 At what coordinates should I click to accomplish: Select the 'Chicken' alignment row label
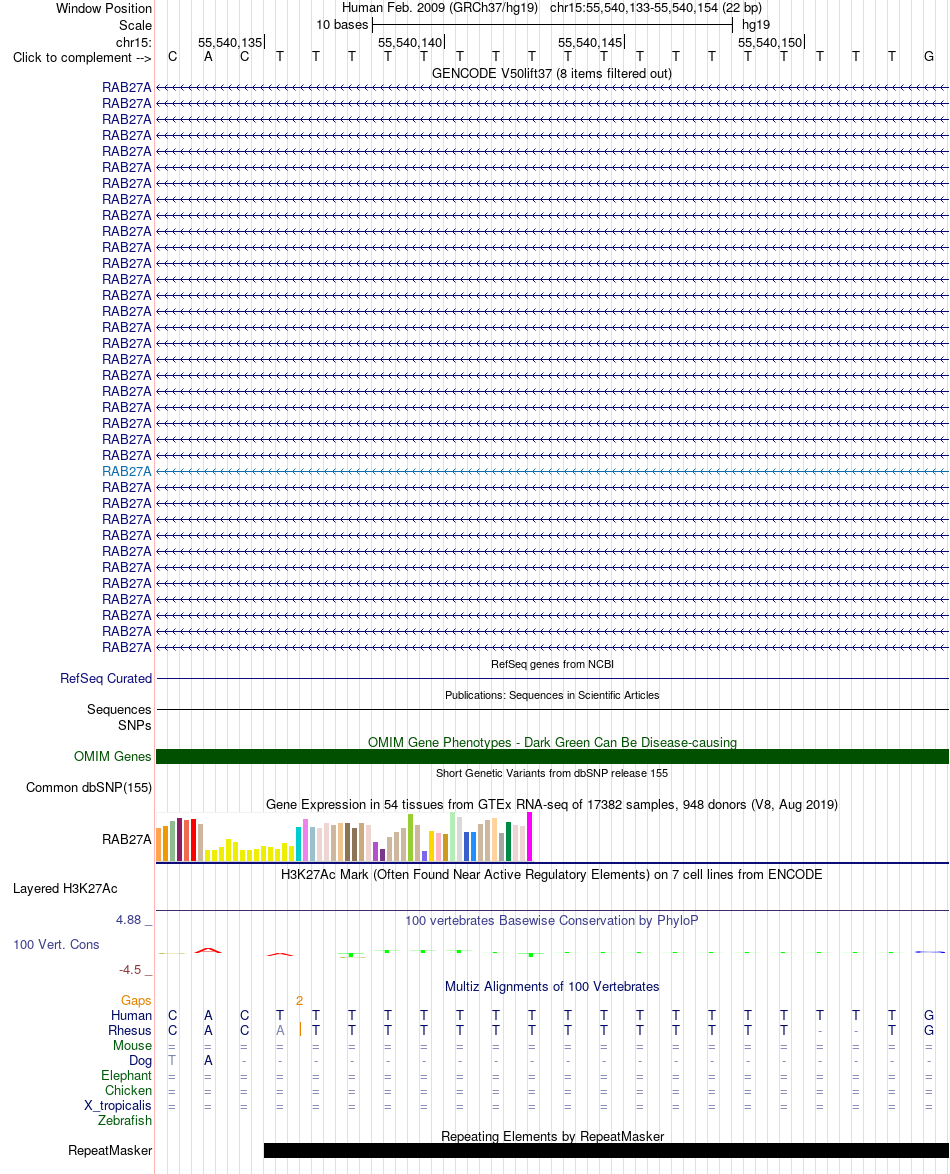click(128, 1090)
